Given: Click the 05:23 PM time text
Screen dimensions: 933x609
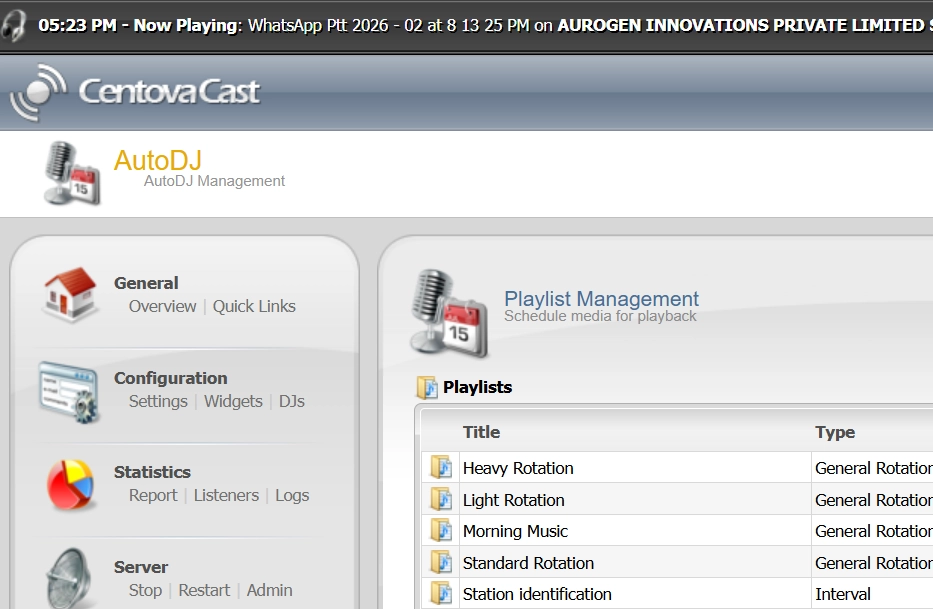Looking at the screenshot, I should [x=77, y=25].
